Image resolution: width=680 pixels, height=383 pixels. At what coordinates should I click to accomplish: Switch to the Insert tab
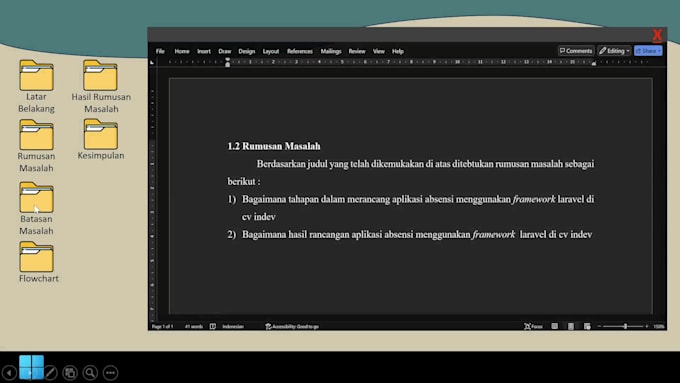(x=204, y=51)
